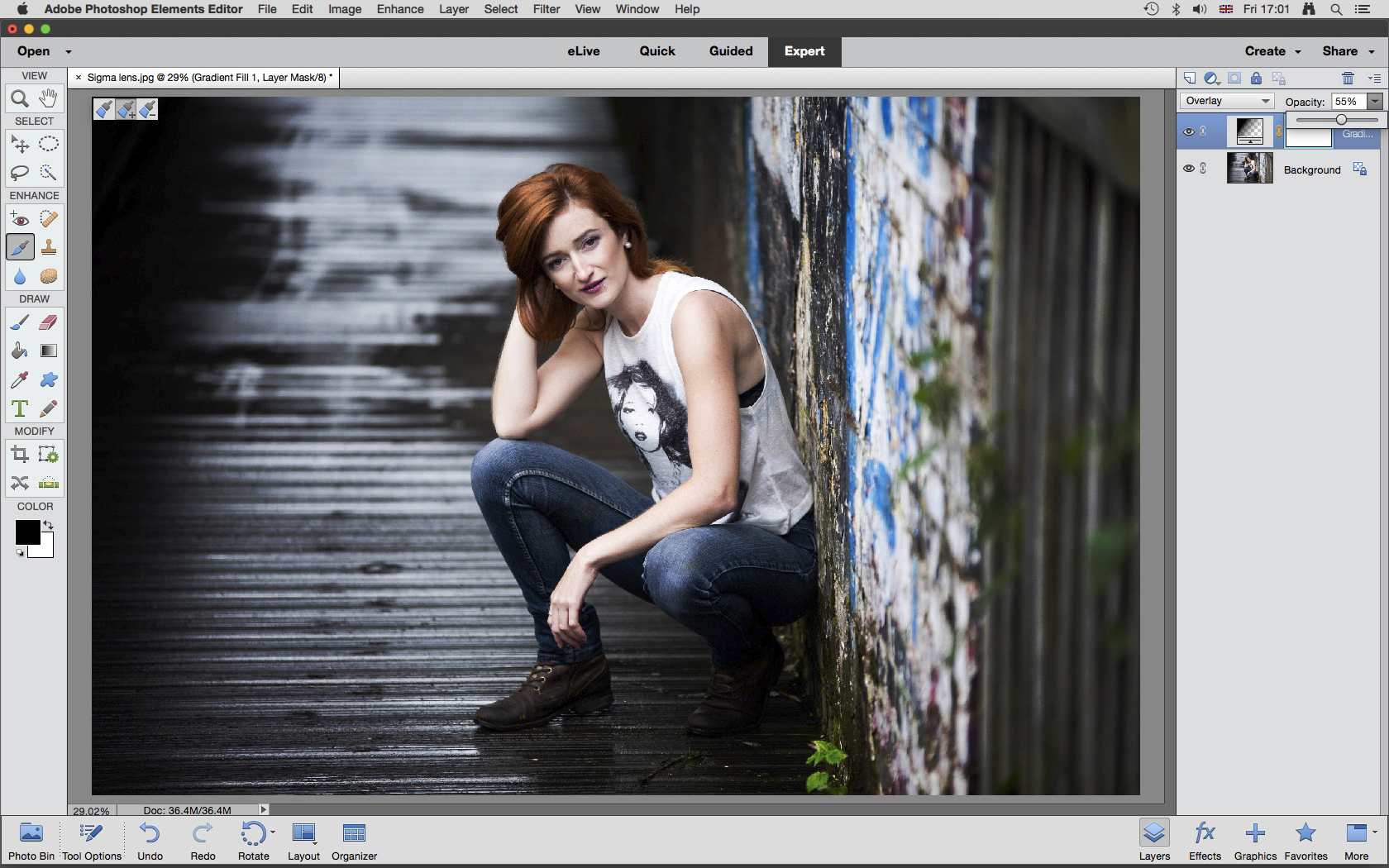This screenshot has height=868, width=1389.
Task: Hide the Background layer
Action: tap(1189, 168)
